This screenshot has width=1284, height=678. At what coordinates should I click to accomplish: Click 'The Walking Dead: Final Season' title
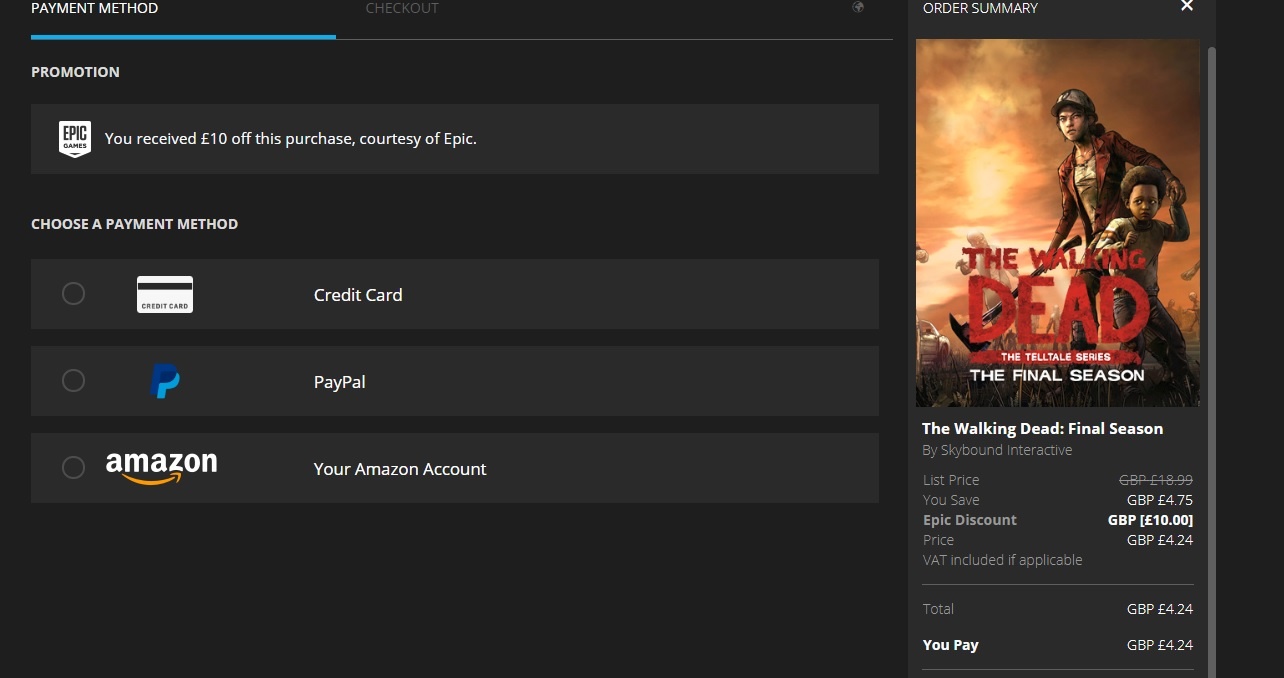1042,428
